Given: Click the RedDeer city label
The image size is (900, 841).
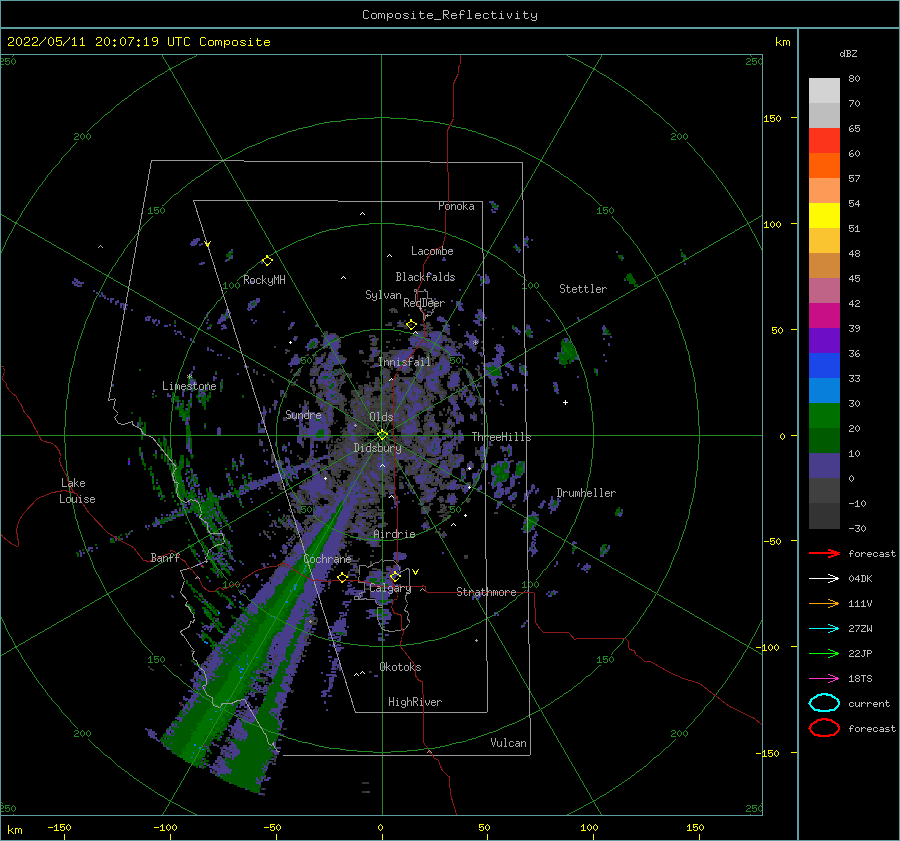Looking at the screenshot, I should pyautogui.click(x=424, y=303).
